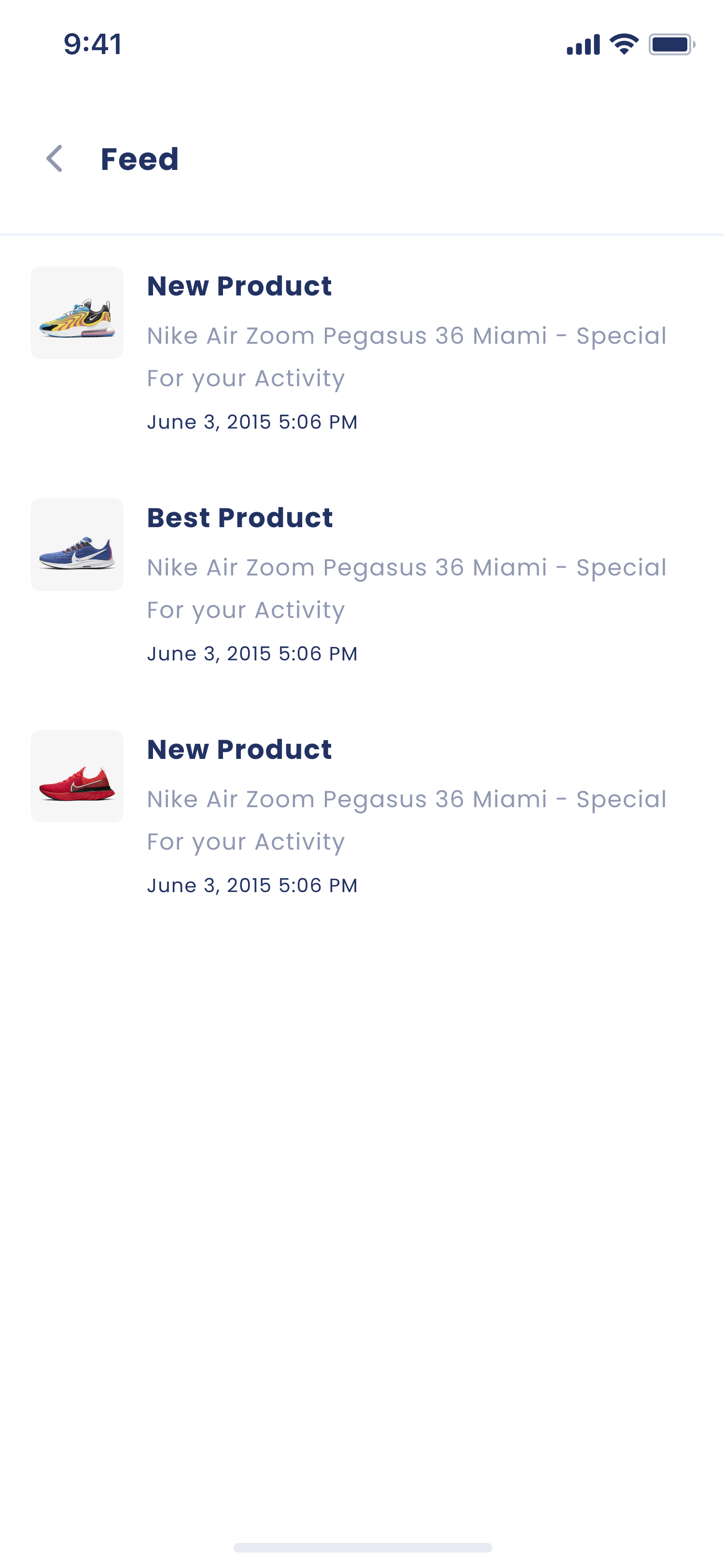The height and width of the screenshot is (1568, 724).
Task: Open the red Nike sneaker thumbnail
Action: coord(77,776)
